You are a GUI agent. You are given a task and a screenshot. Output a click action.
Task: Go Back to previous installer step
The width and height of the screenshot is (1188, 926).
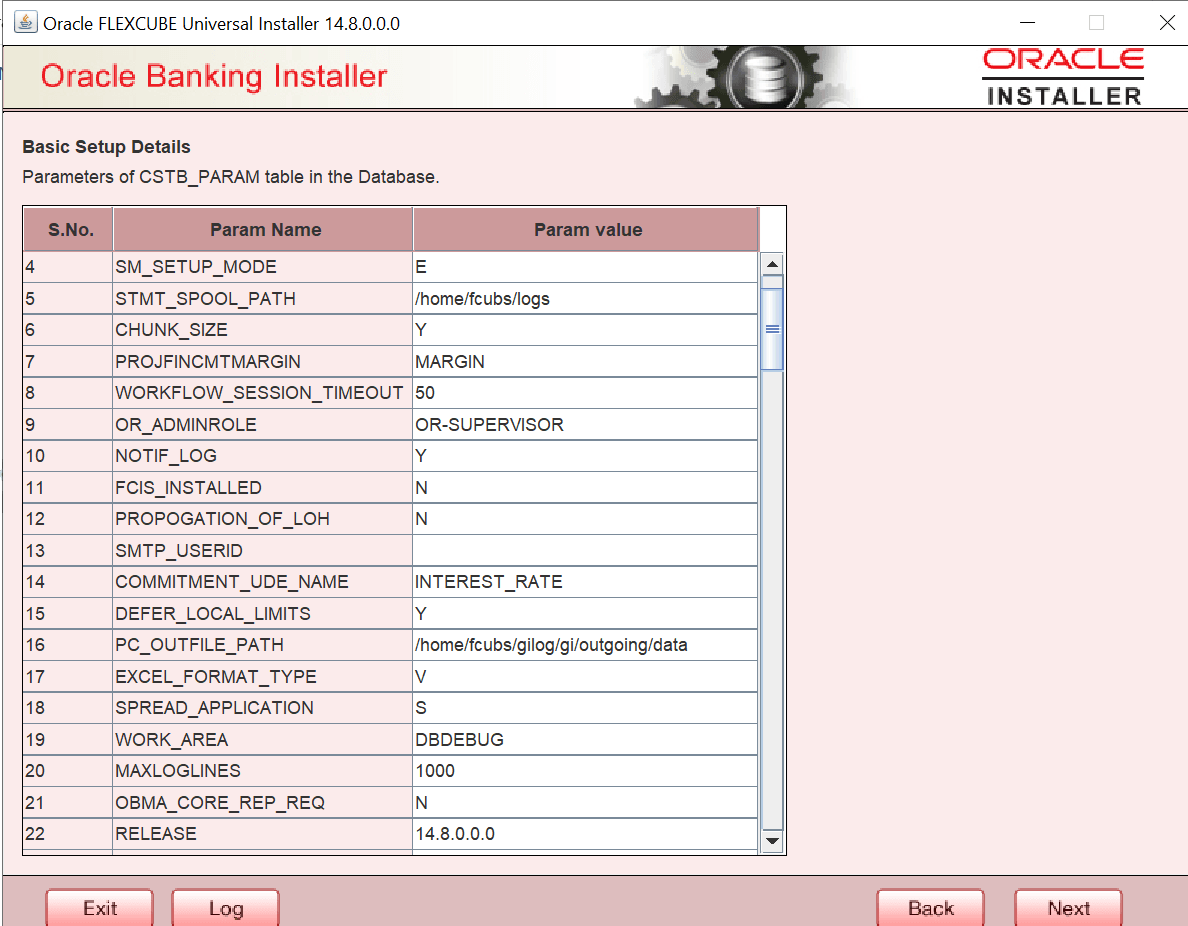point(930,908)
